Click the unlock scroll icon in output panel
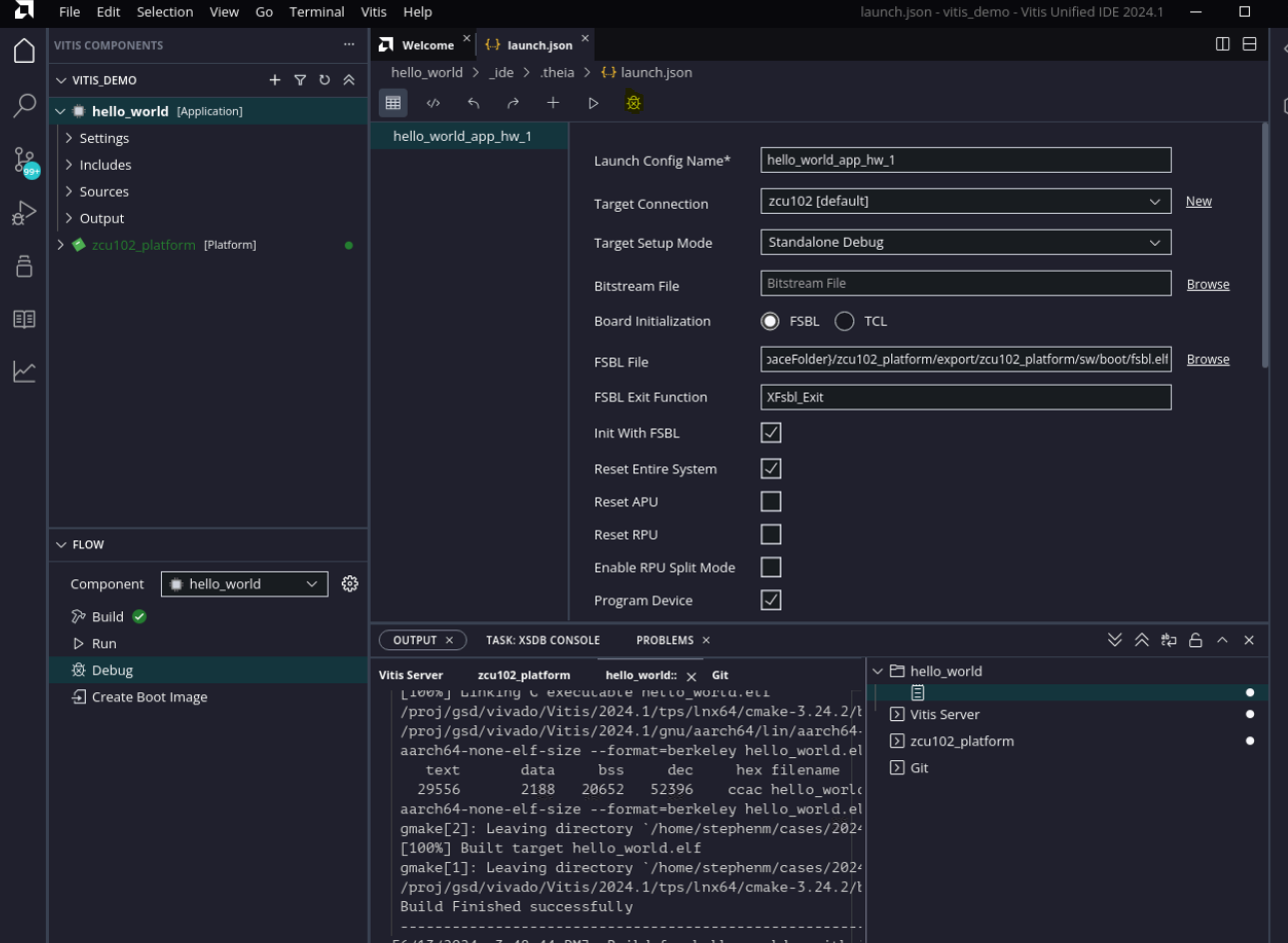The height and width of the screenshot is (943, 1288). (x=1195, y=640)
